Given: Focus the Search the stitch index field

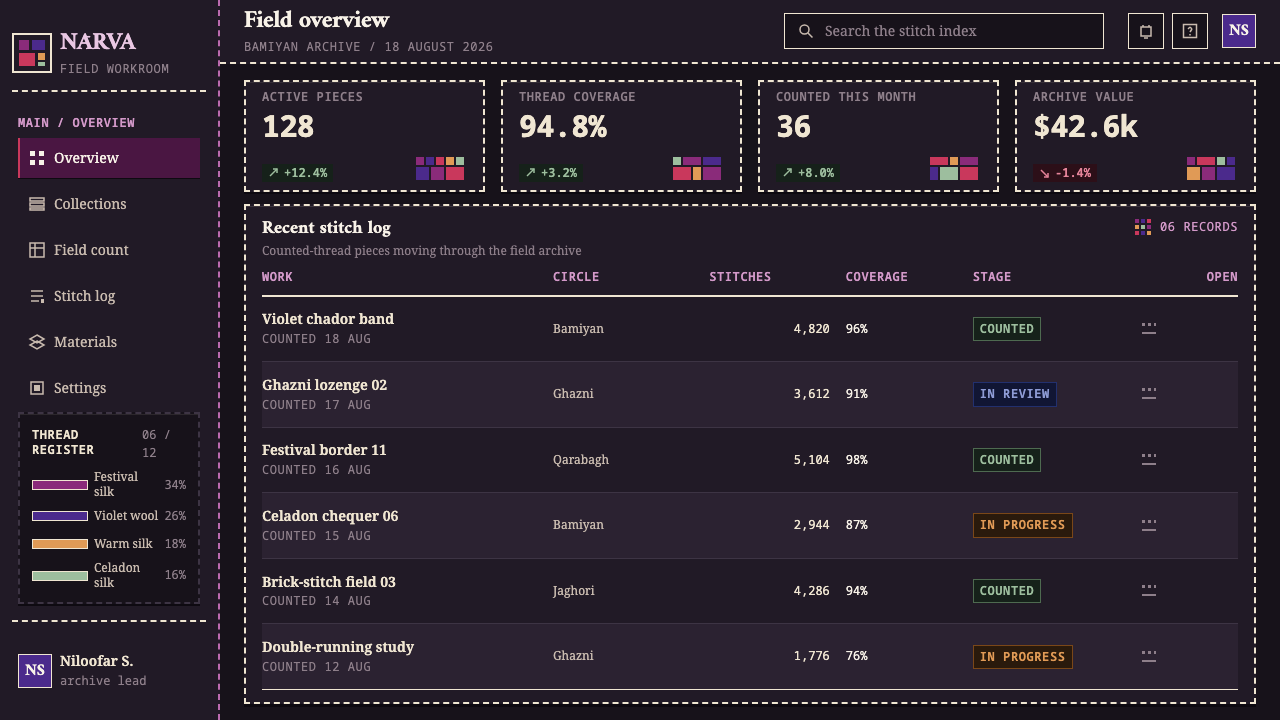Looking at the screenshot, I should [944, 31].
